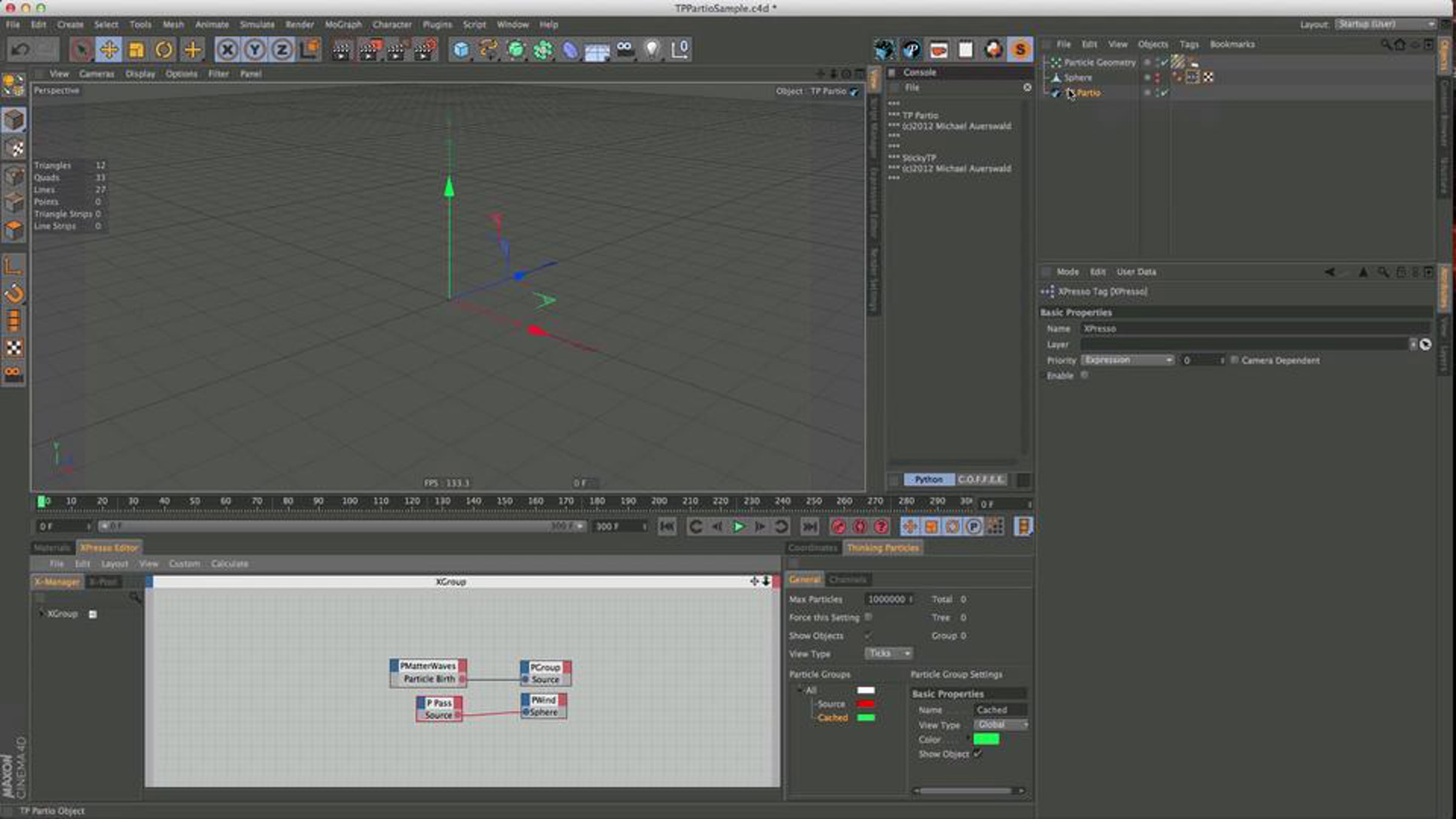
Task: Toggle the Camera Dependent checkbox
Action: (x=1233, y=360)
